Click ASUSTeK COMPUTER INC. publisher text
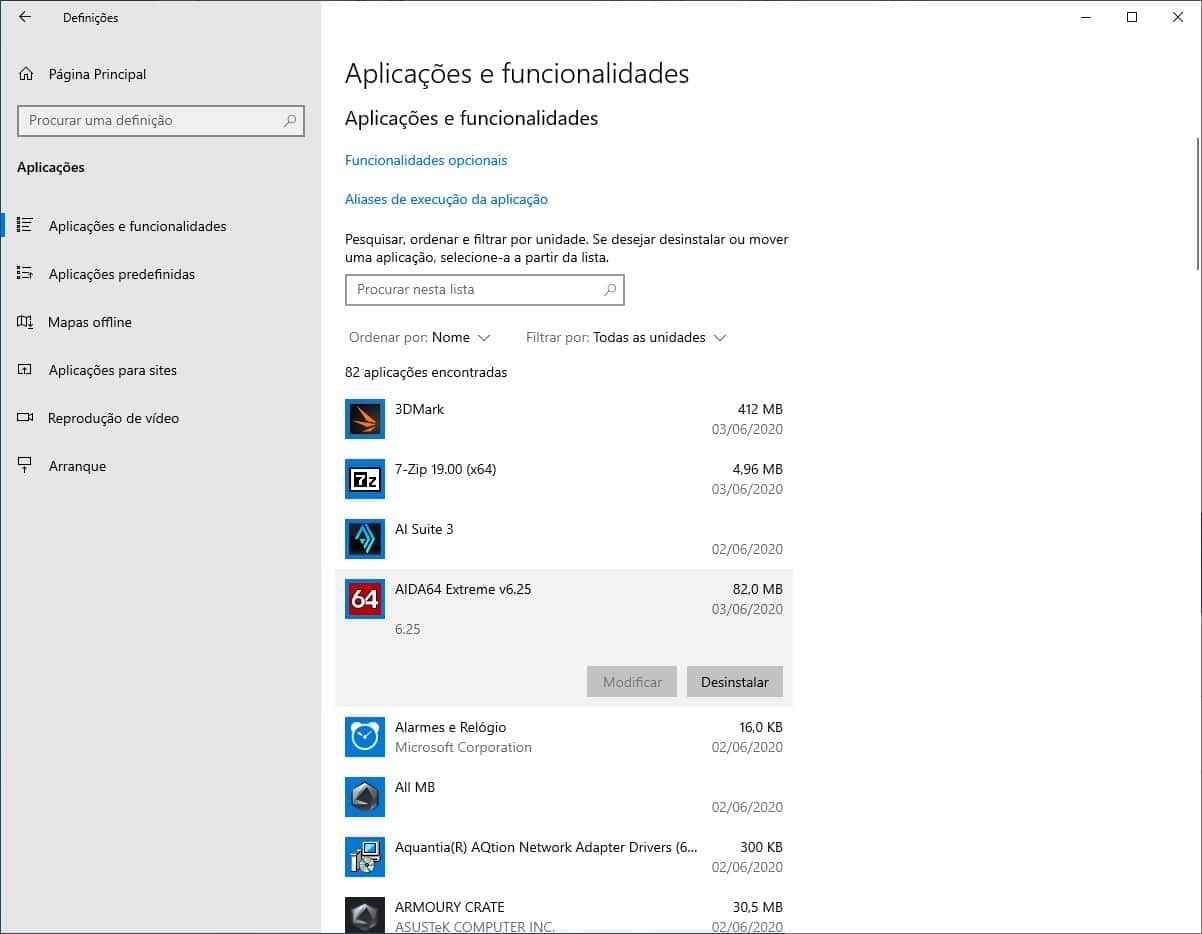 475,926
